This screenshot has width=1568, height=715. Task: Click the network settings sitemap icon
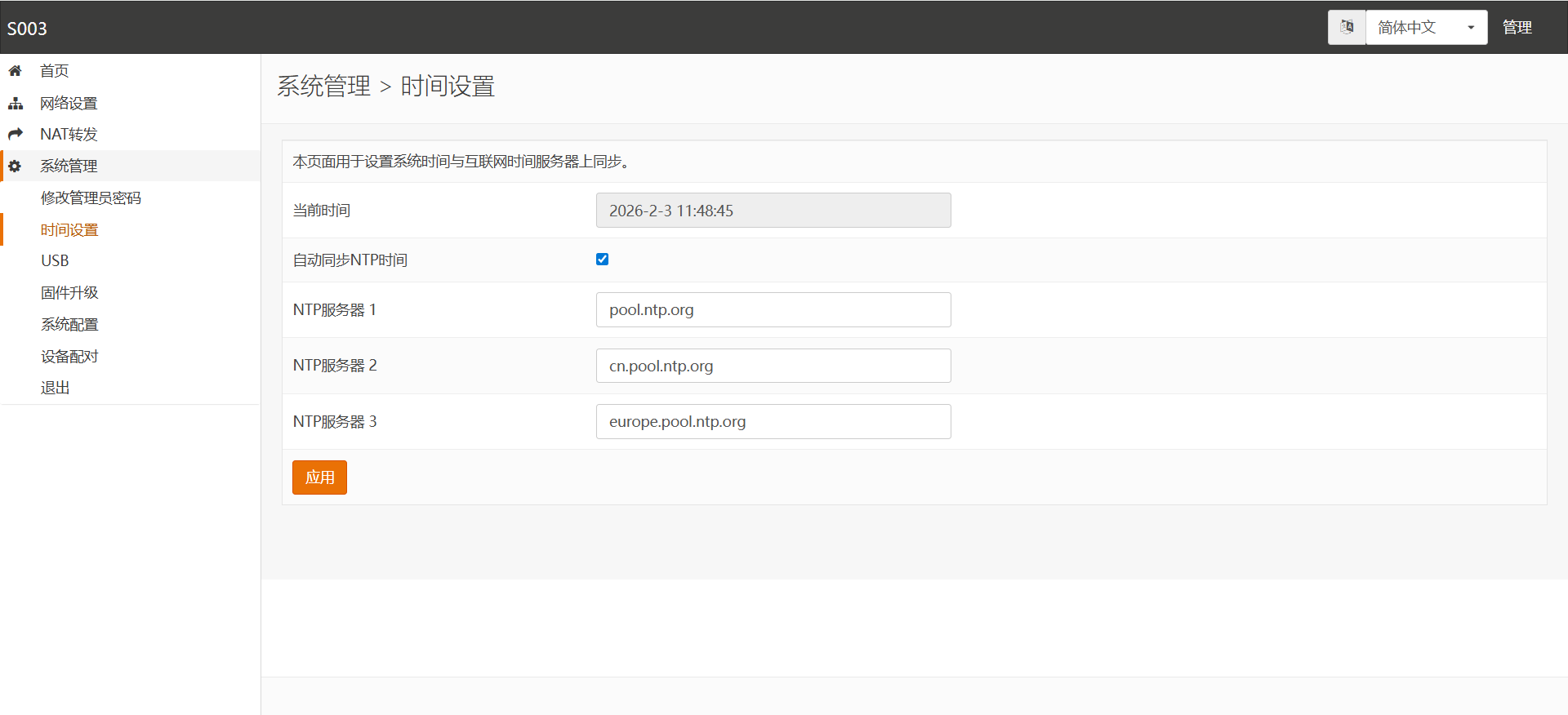click(x=16, y=104)
